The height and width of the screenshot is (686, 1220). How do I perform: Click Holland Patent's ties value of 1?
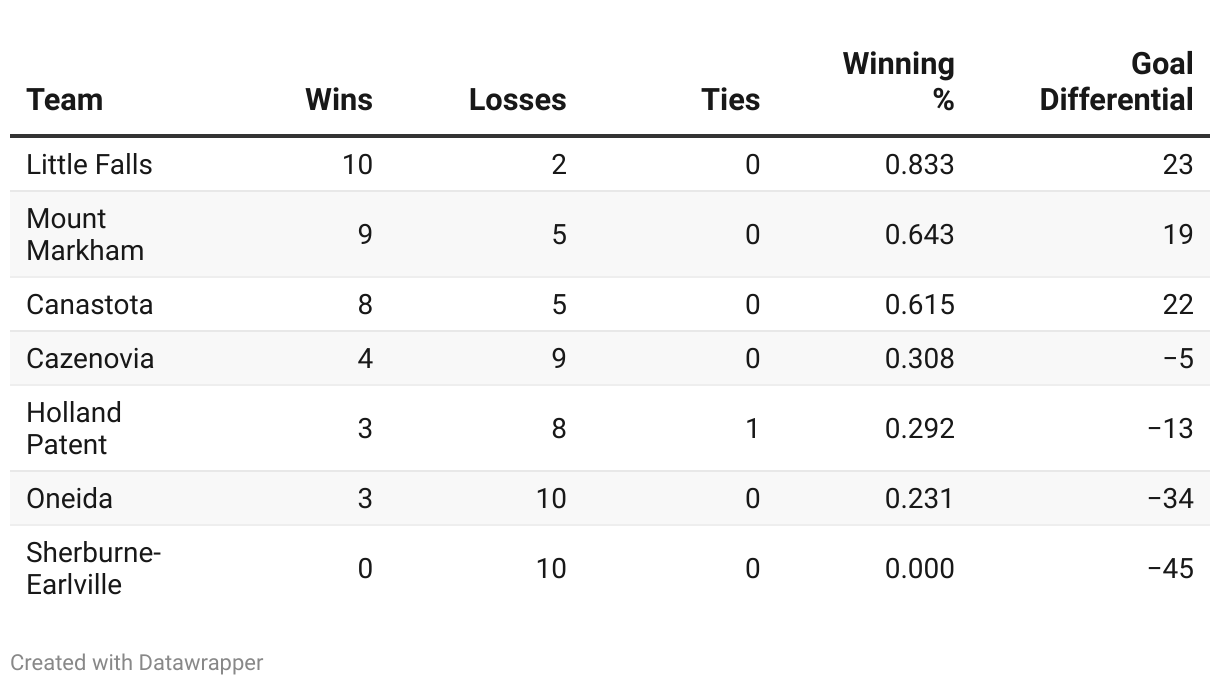pyautogui.click(x=752, y=428)
